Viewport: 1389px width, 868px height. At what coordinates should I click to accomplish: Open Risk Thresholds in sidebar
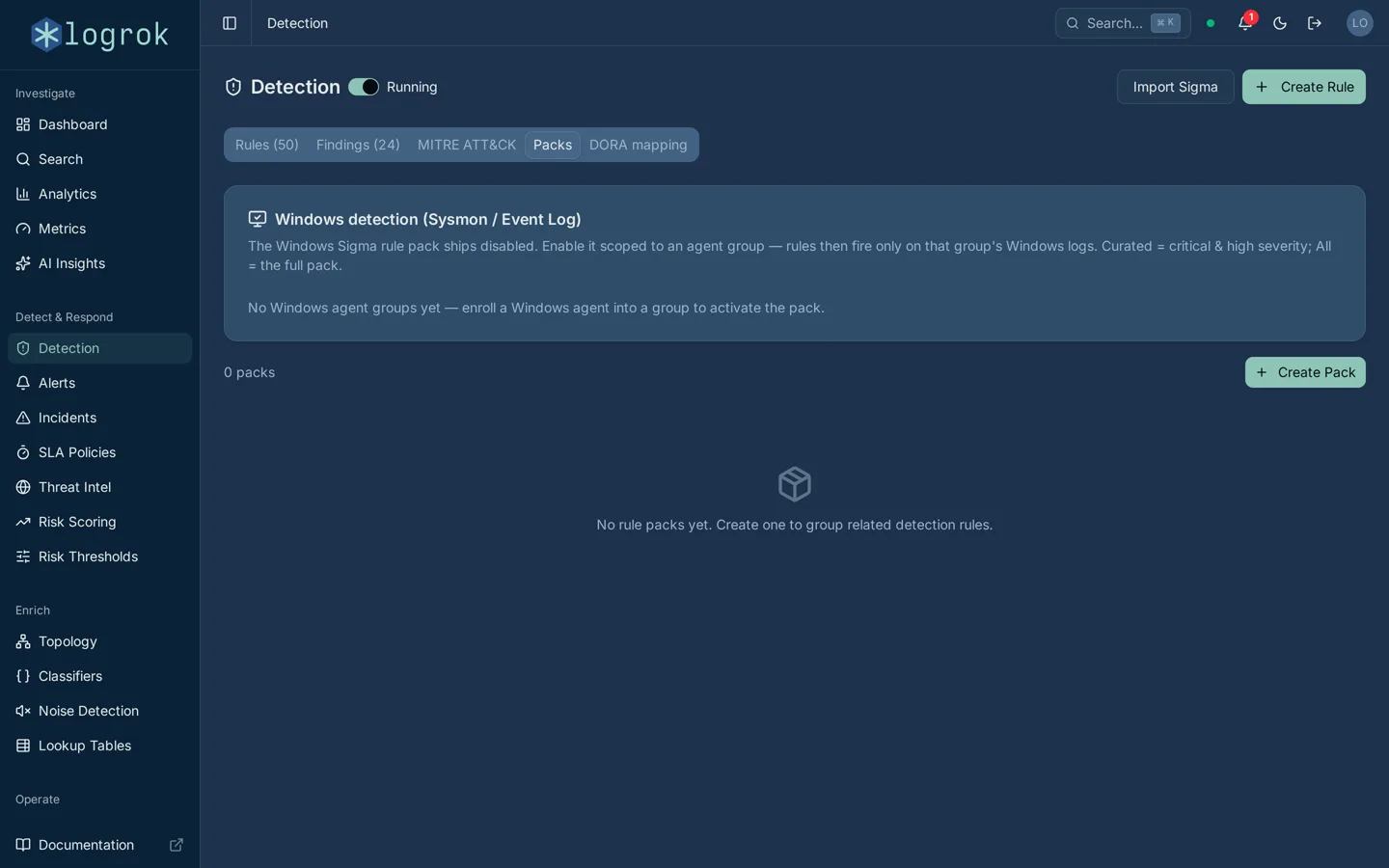click(99, 556)
